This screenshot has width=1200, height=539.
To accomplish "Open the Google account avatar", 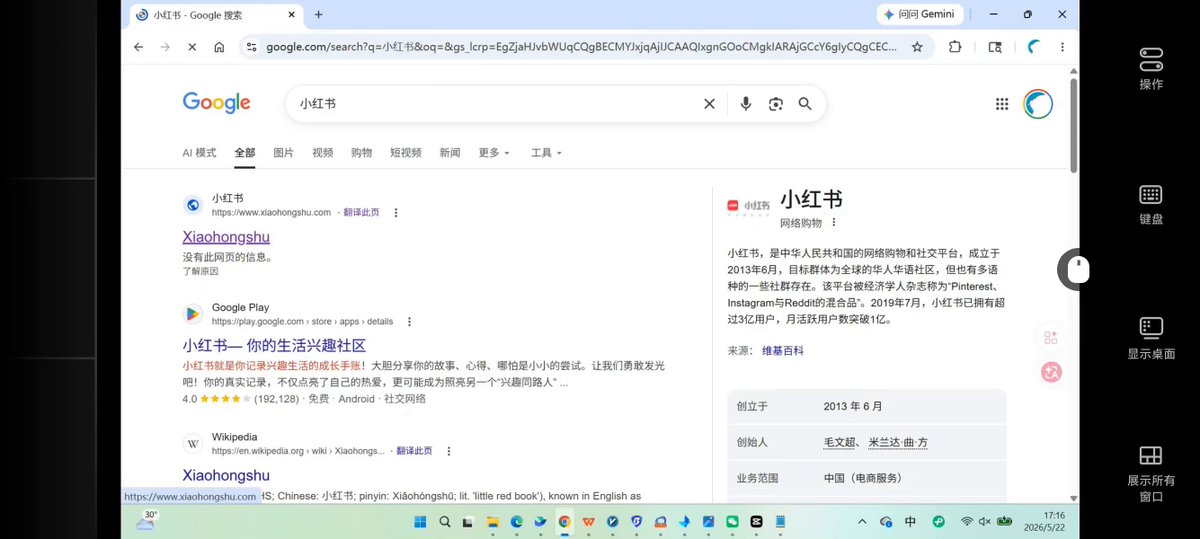I will pos(1038,104).
